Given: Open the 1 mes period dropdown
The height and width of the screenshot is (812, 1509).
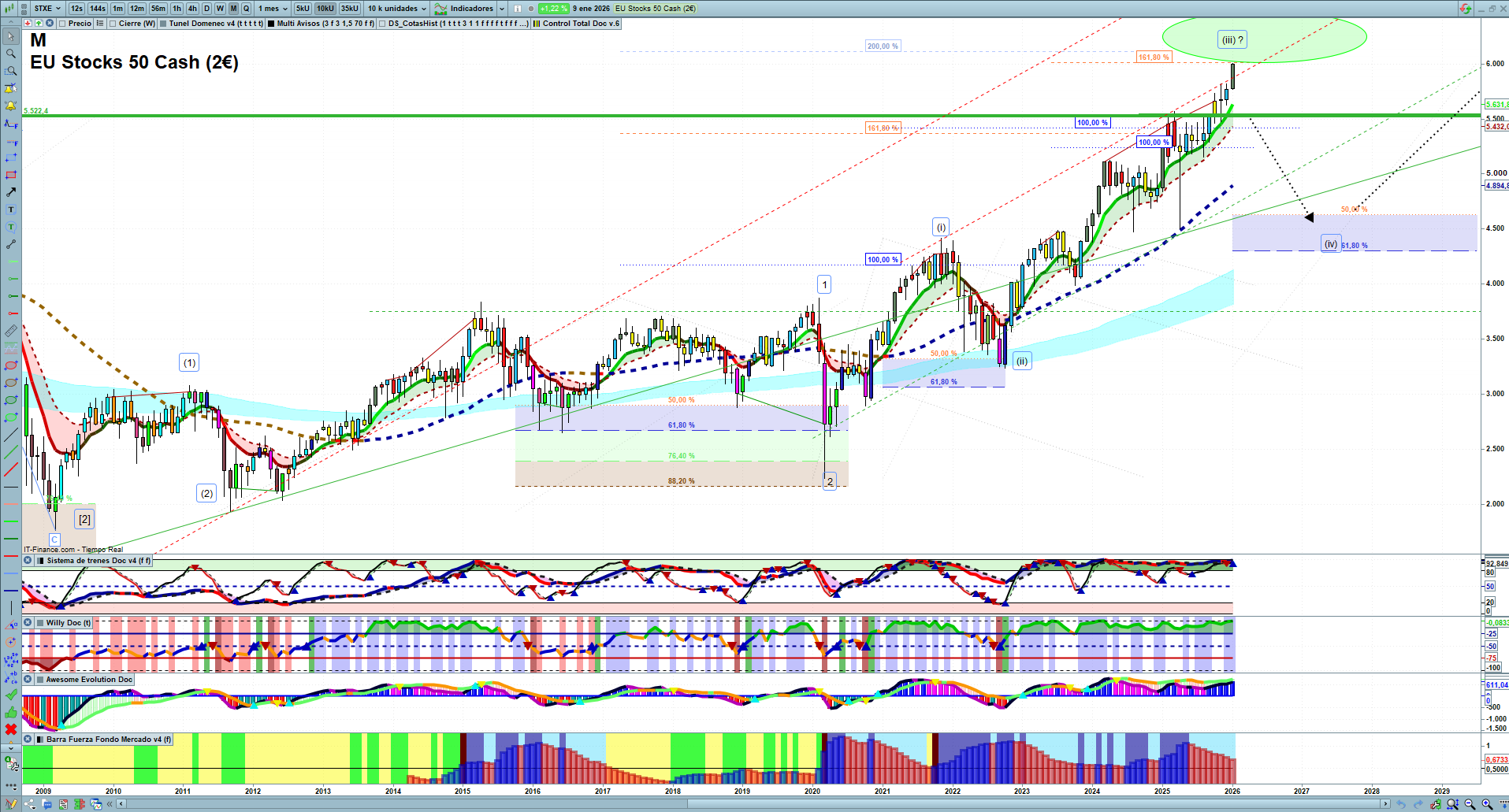Looking at the screenshot, I should click(x=273, y=9).
